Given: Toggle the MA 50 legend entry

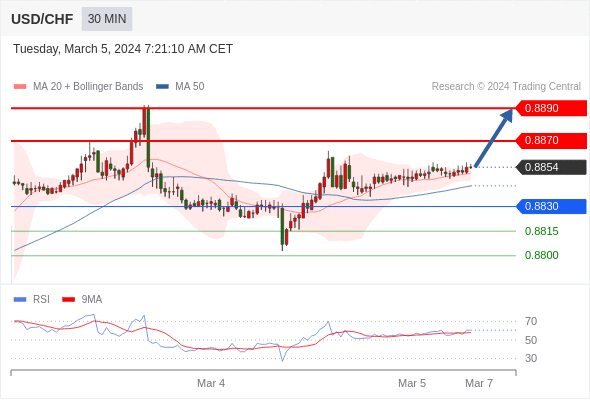Looking at the screenshot, I should pos(180,87).
